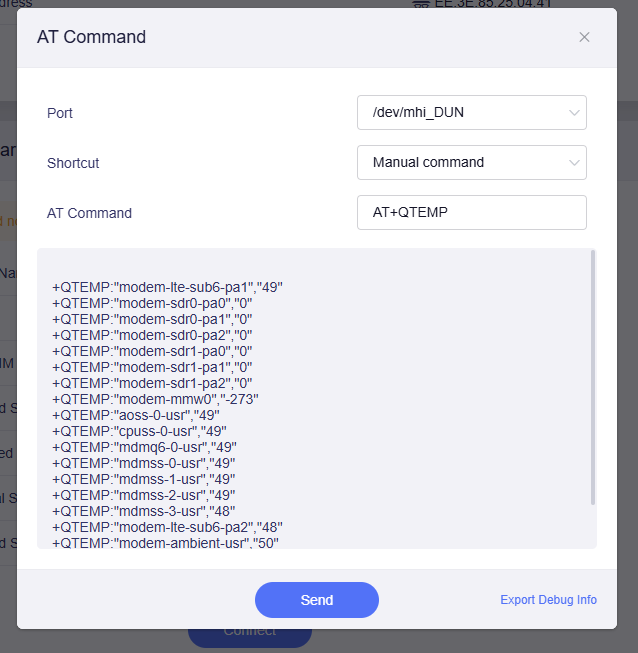The height and width of the screenshot is (653, 638).
Task: Click the Port dropdown chevron arrow
Action: [574, 113]
